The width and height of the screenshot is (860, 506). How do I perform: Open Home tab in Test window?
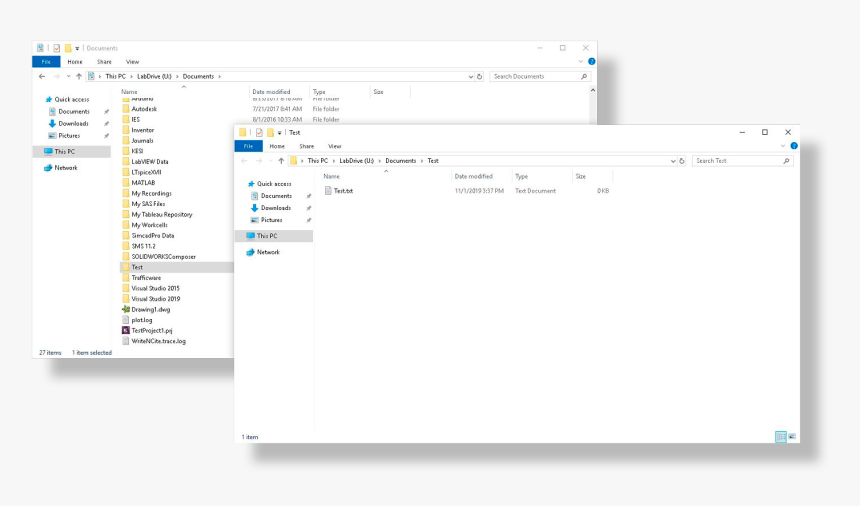coord(277,146)
